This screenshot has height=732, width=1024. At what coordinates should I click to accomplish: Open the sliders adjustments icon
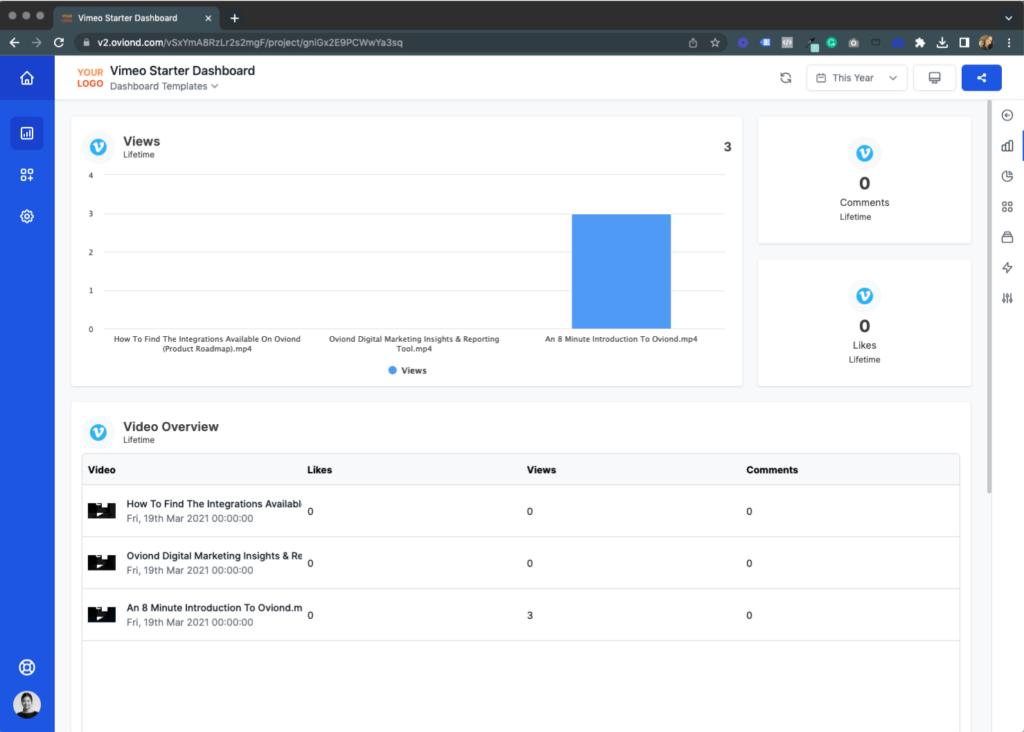tap(1007, 298)
